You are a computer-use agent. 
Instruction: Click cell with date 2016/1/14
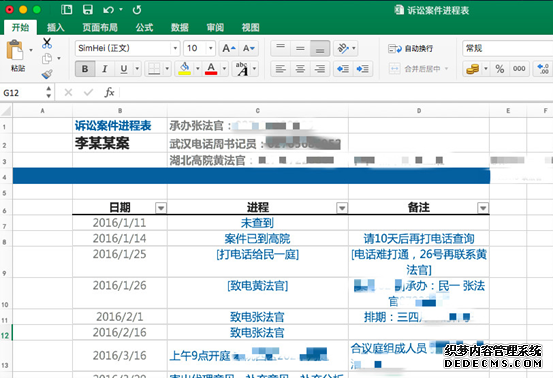(x=120, y=239)
